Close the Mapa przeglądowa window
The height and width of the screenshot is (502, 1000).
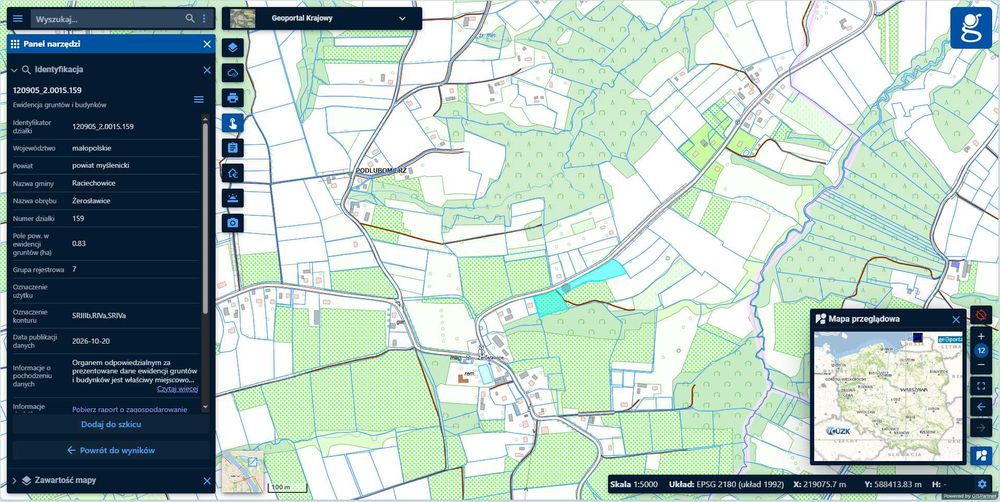click(956, 319)
